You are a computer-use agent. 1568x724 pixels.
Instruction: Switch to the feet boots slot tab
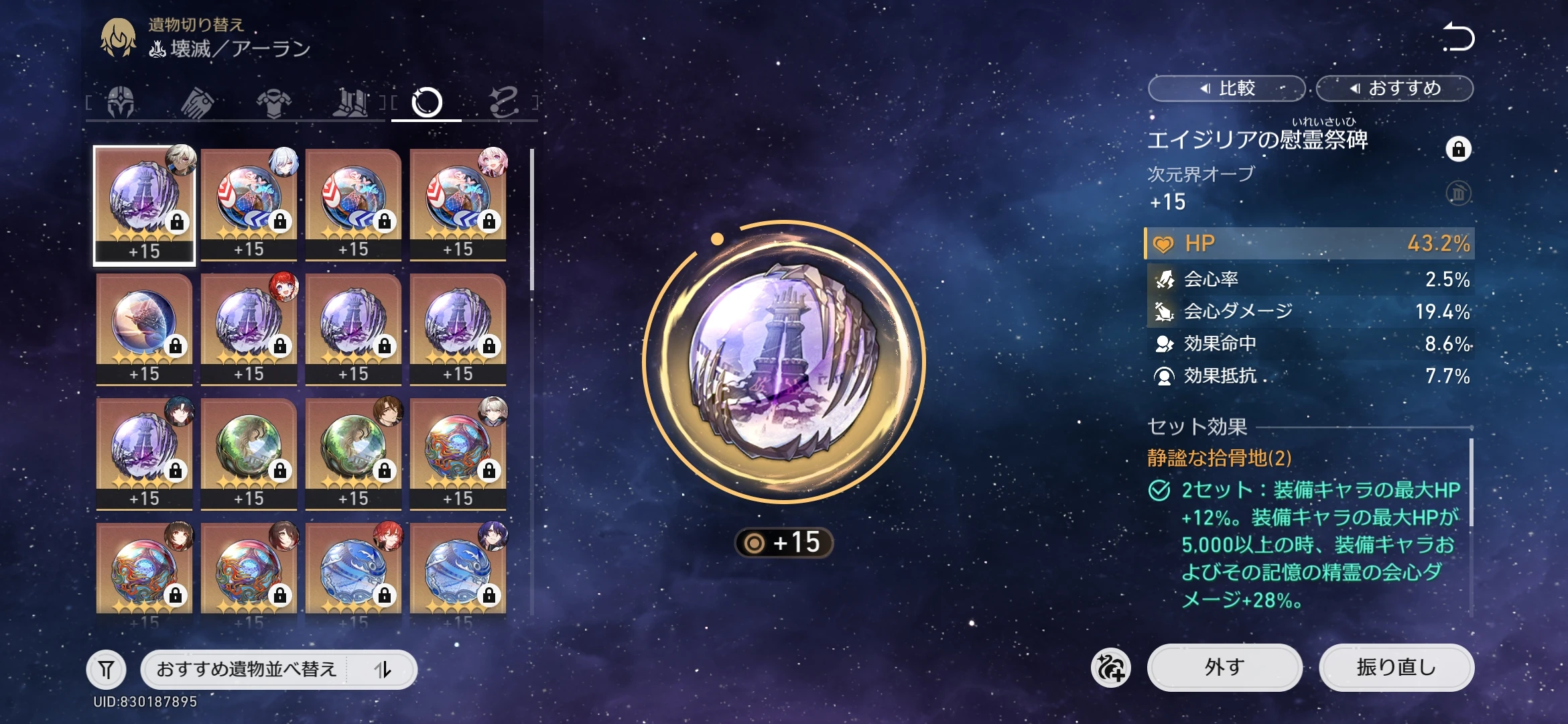click(x=351, y=103)
